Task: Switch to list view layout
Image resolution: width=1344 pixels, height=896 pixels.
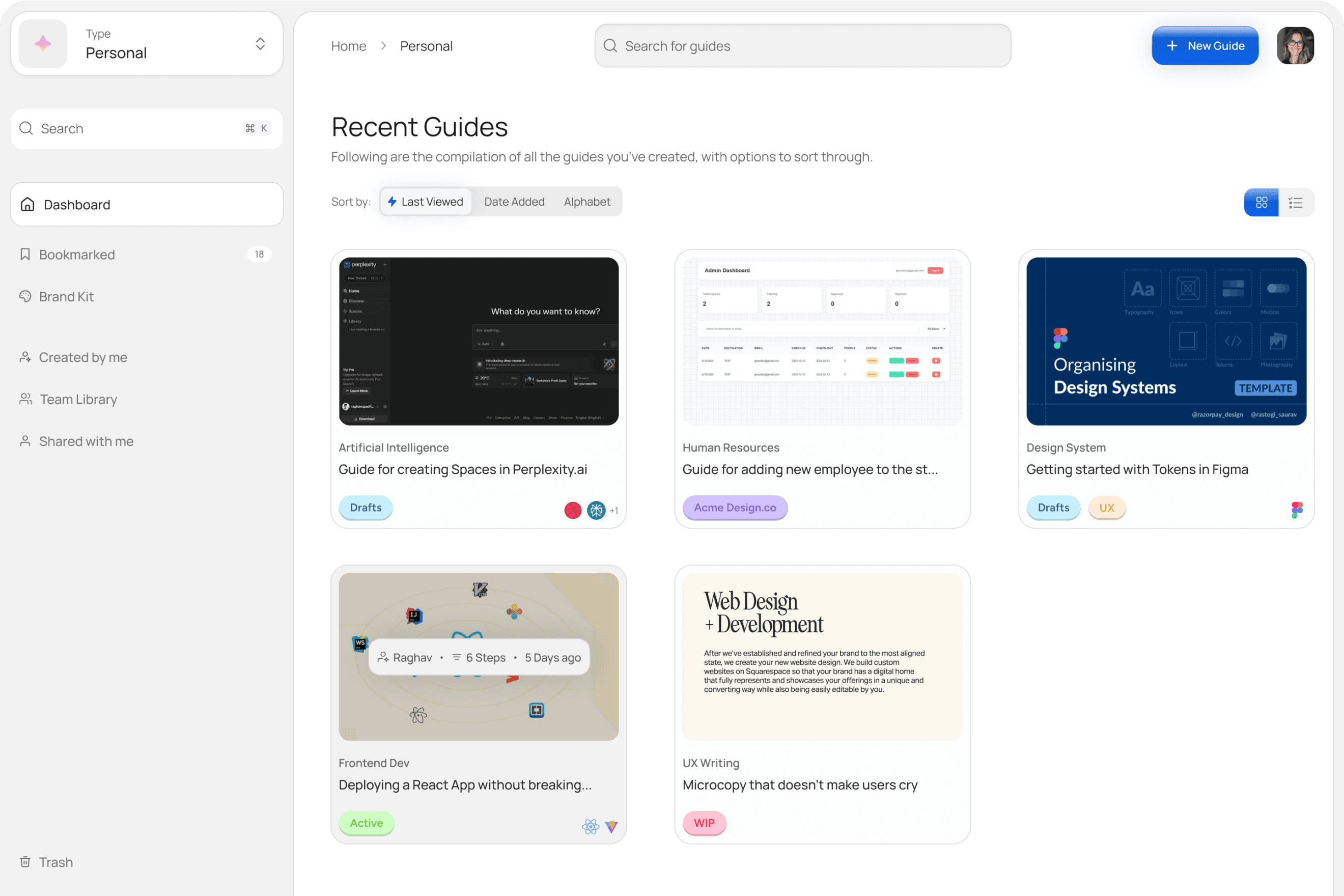Action: pos(1296,202)
